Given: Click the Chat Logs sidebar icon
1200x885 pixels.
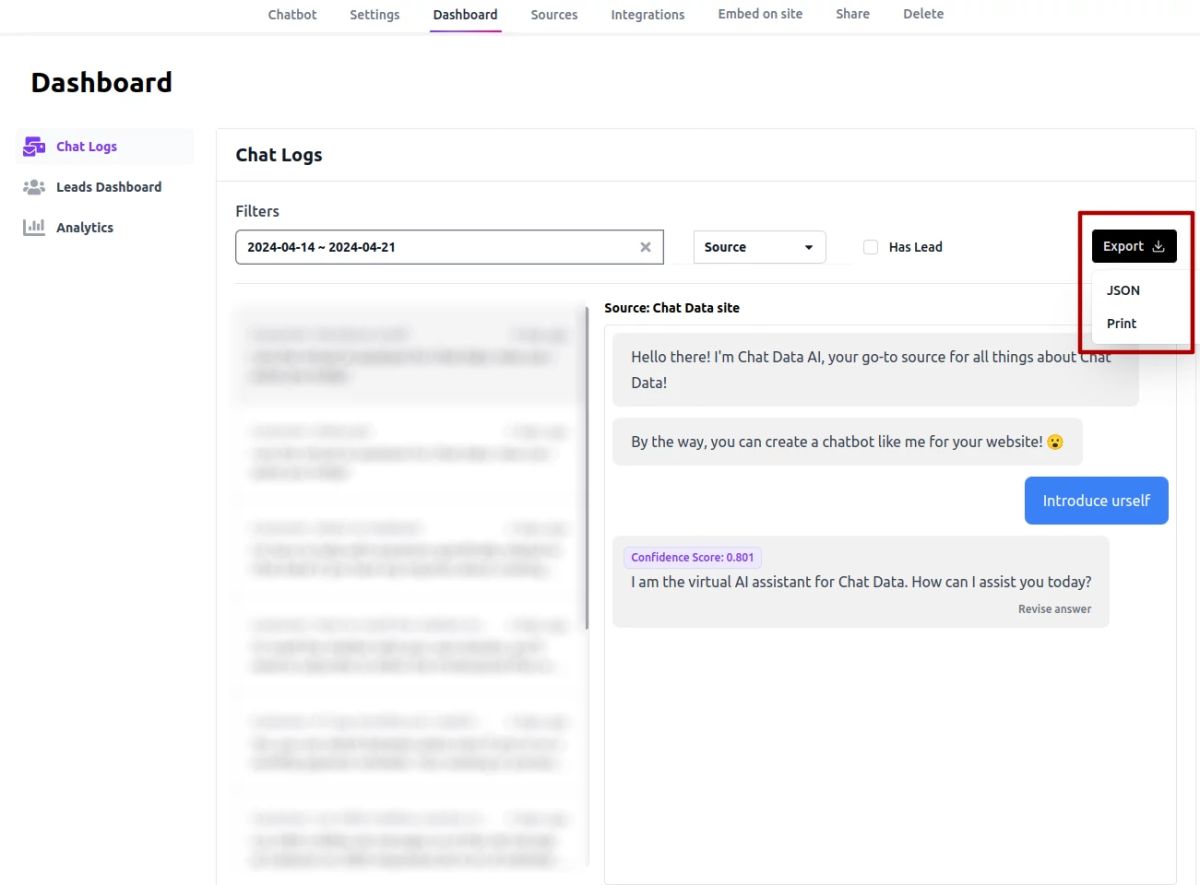Looking at the screenshot, I should (34, 147).
